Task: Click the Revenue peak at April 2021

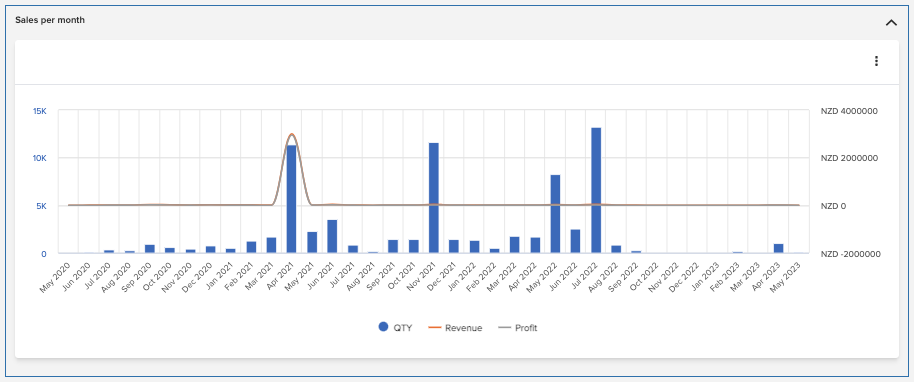Action: click(x=291, y=134)
